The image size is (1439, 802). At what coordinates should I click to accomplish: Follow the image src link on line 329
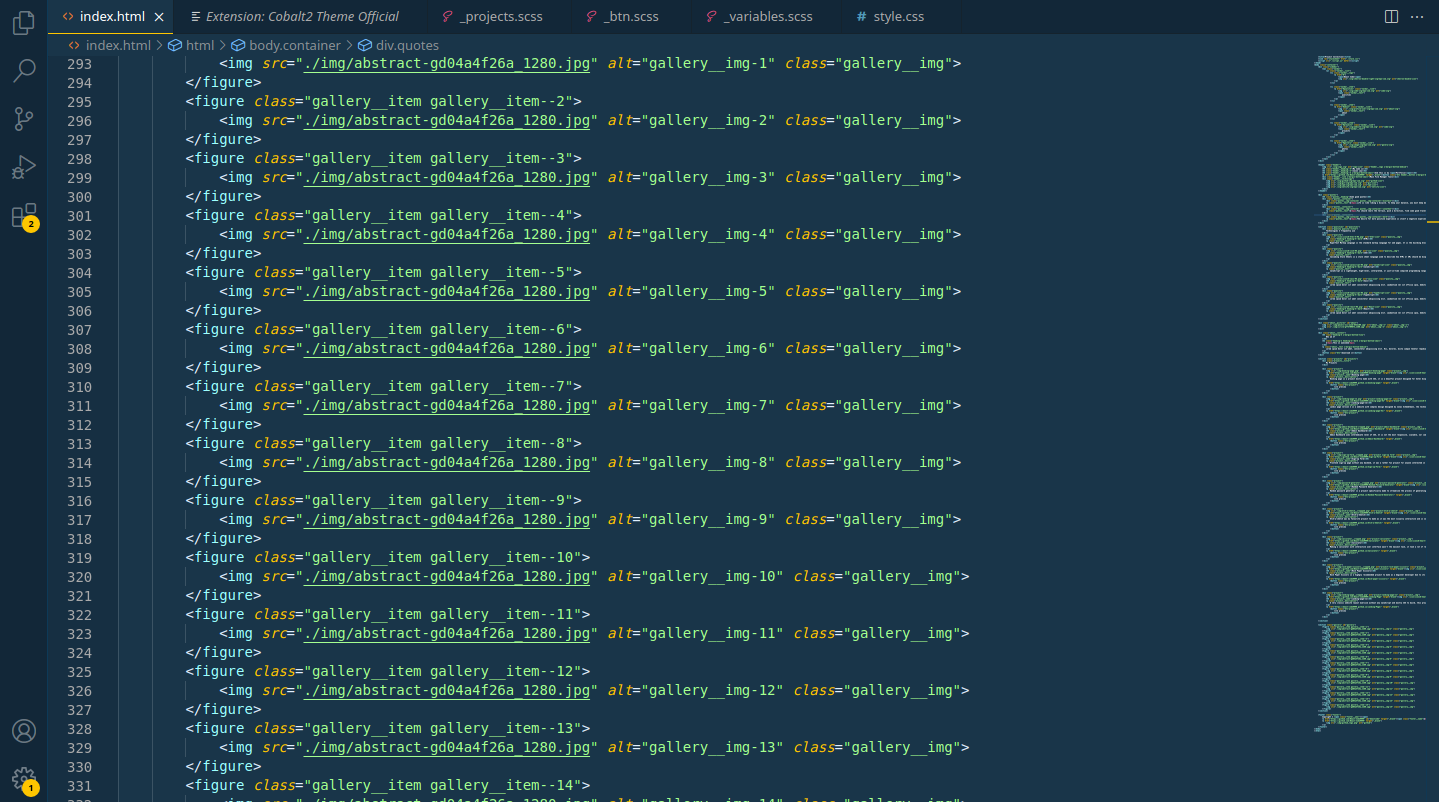(x=447, y=747)
